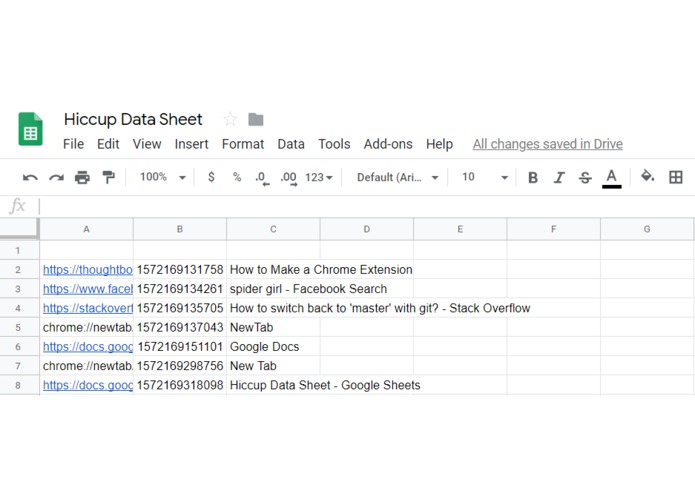Toggle bold formatting
The height and width of the screenshot is (494, 695).
tap(533, 178)
